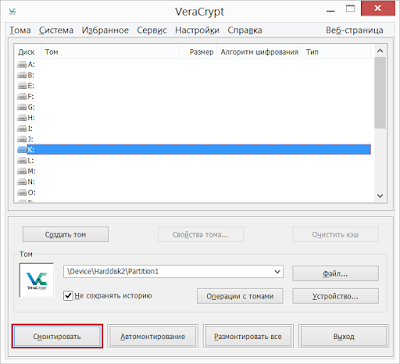
Task: Click the Размер column header
Action: [x=198, y=52]
